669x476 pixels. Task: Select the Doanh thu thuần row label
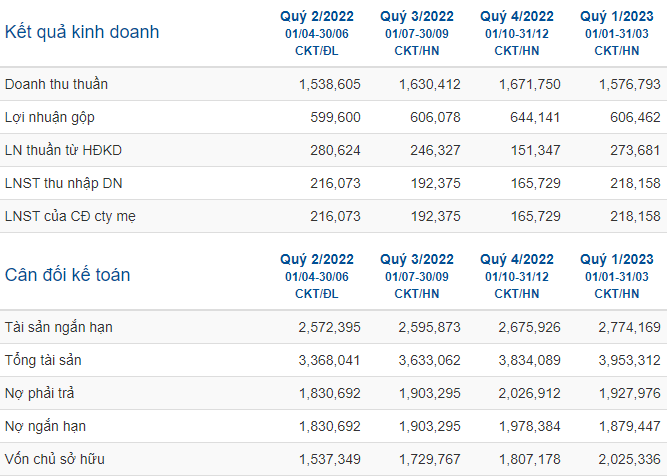pyautogui.click(x=56, y=84)
